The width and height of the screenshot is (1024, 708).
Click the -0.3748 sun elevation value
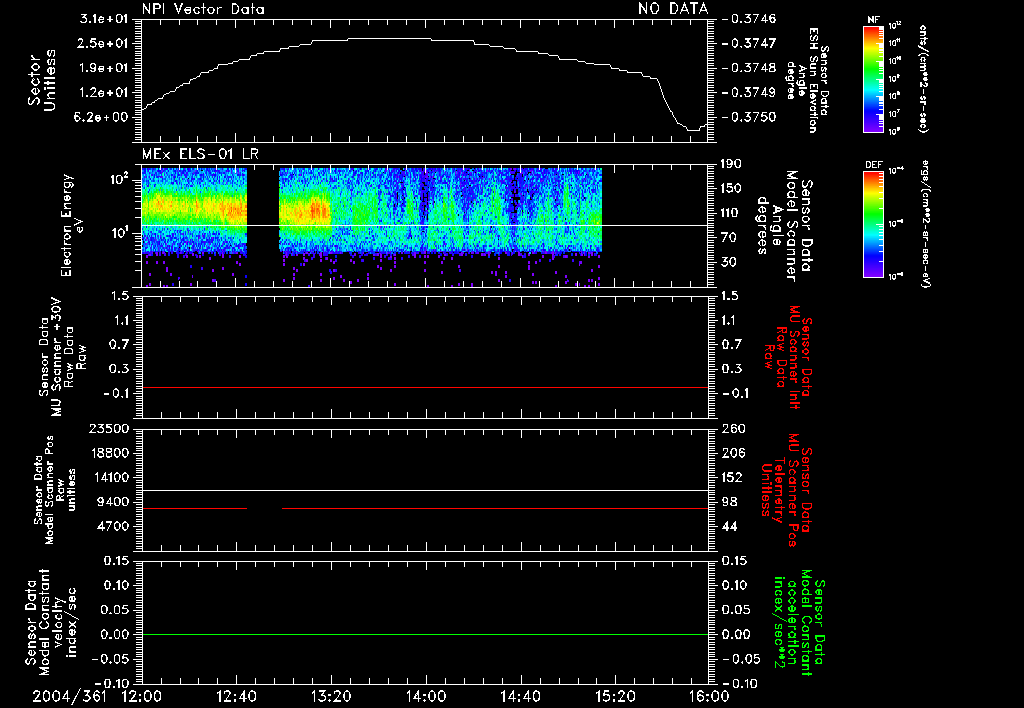pyautogui.click(x=749, y=68)
